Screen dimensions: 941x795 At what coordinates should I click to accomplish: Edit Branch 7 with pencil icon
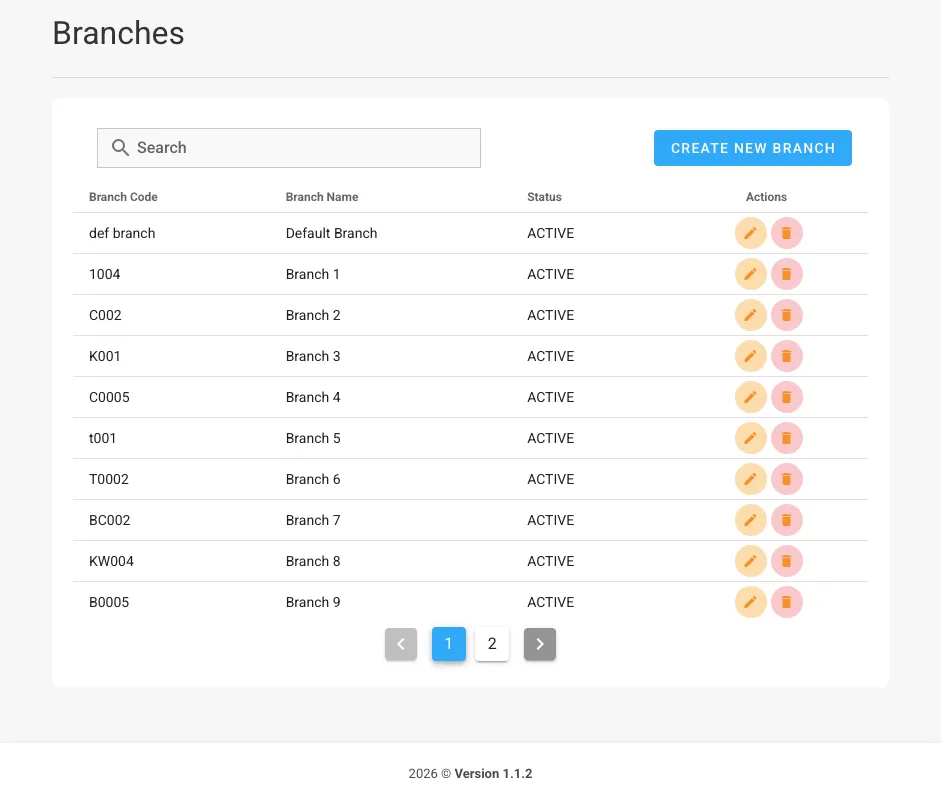click(750, 520)
